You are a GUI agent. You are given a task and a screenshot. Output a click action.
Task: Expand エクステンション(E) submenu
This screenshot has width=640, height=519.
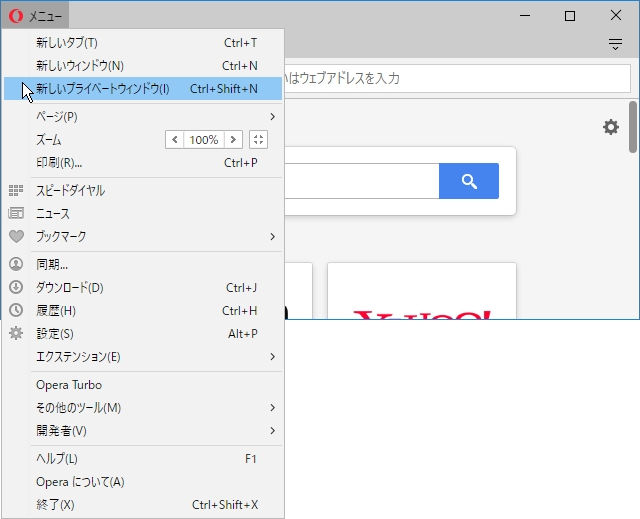point(143,357)
